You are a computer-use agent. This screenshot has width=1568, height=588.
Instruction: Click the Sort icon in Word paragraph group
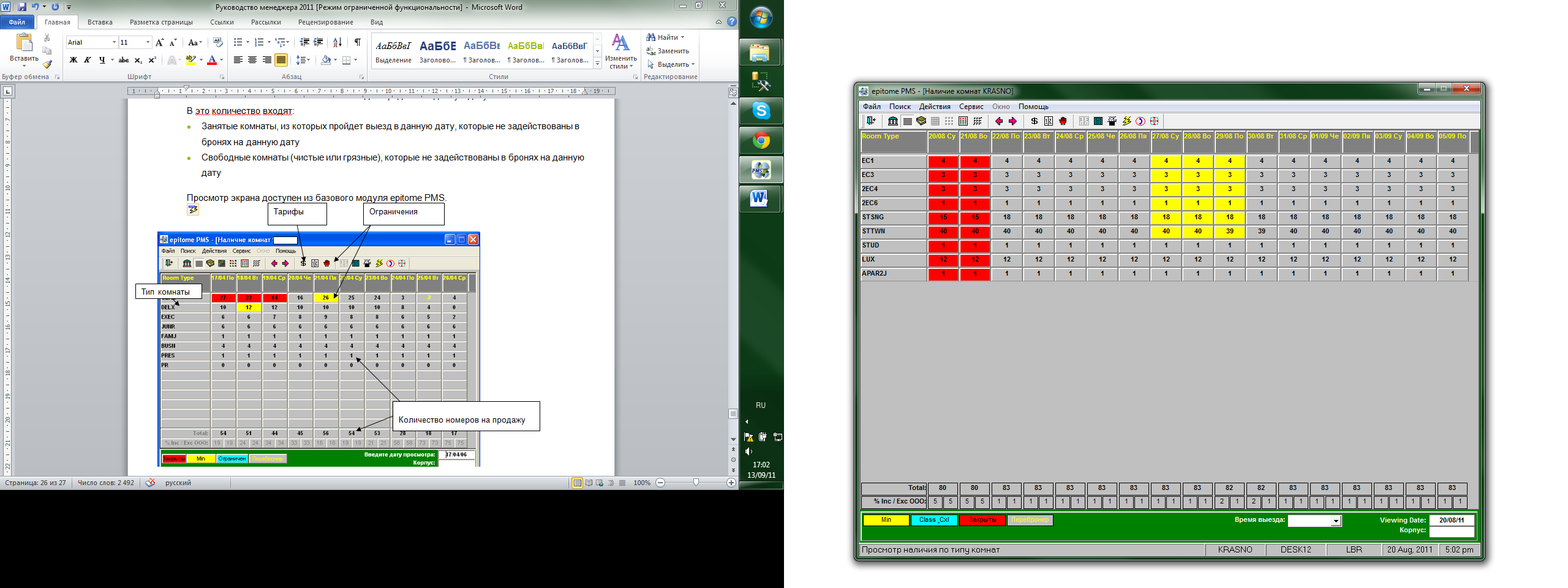click(337, 42)
